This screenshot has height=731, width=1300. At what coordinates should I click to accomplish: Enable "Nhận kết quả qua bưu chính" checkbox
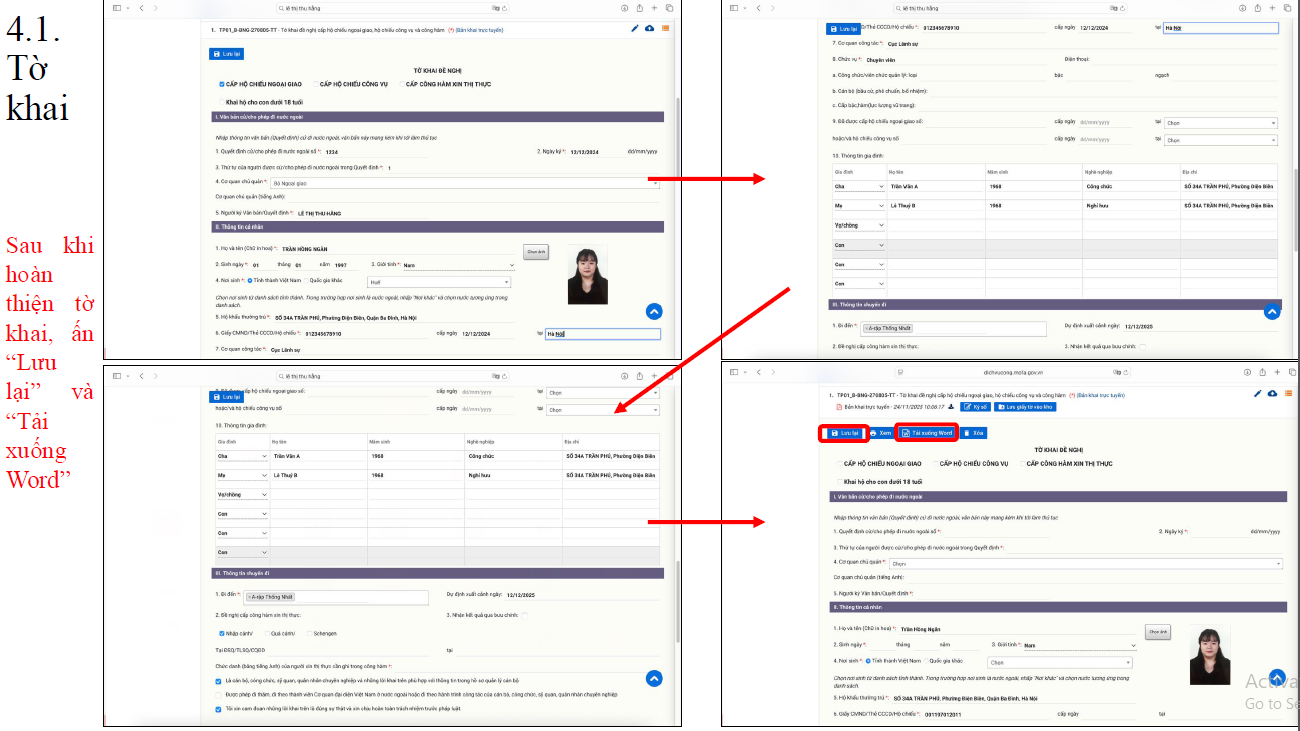tap(525, 615)
